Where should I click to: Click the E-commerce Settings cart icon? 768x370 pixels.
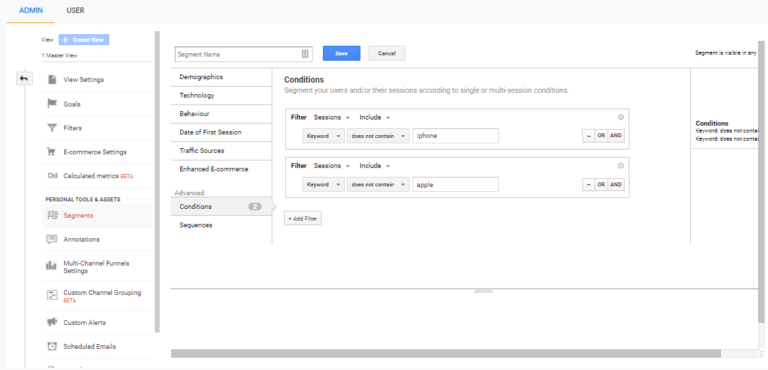click(51, 152)
